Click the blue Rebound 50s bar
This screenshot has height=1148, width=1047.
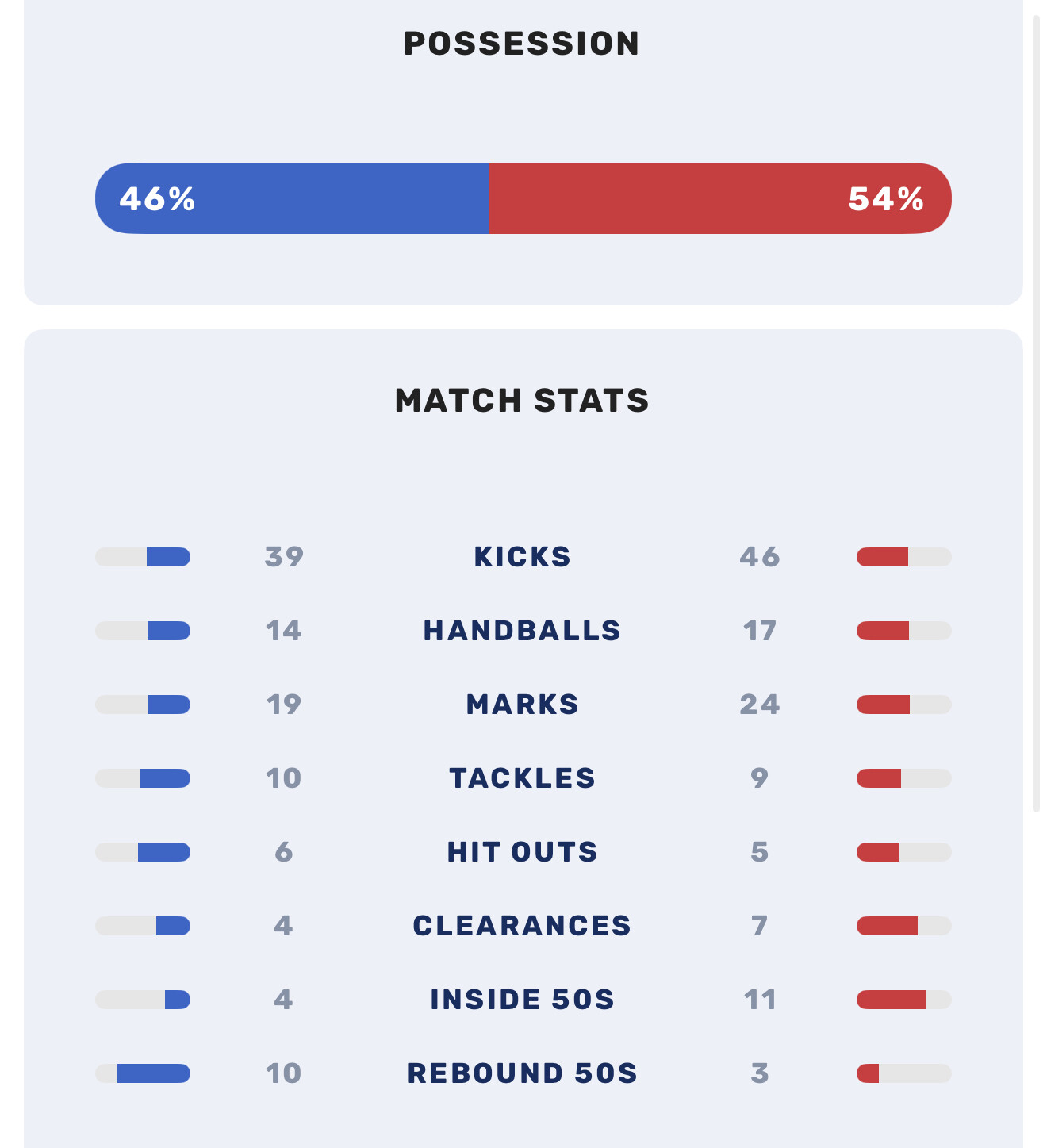pos(154,1073)
